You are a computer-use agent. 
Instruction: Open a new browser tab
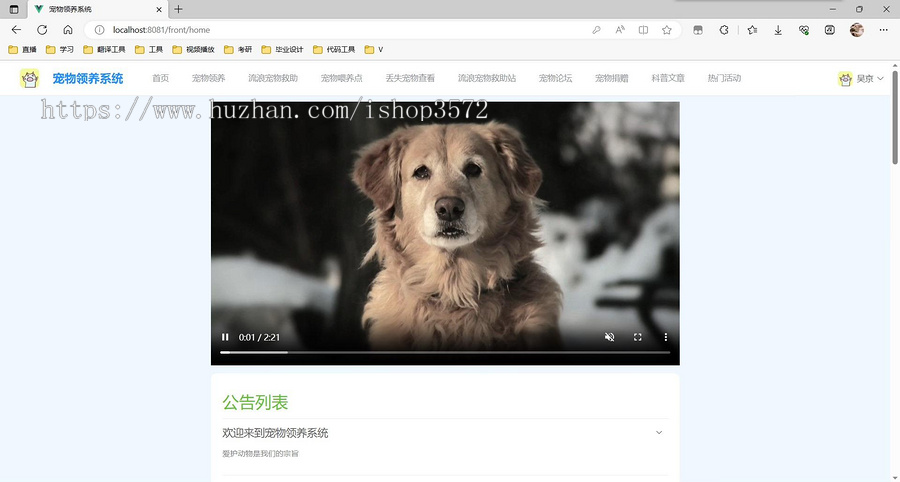(x=179, y=9)
